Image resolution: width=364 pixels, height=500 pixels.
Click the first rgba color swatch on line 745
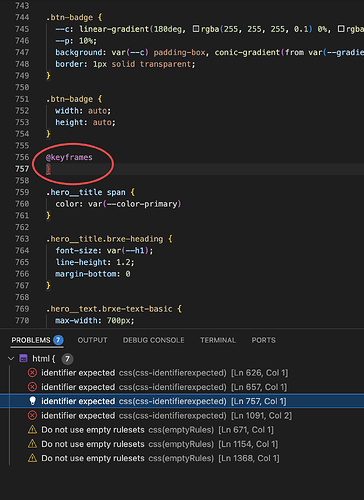pyautogui.click(x=196, y=29)
